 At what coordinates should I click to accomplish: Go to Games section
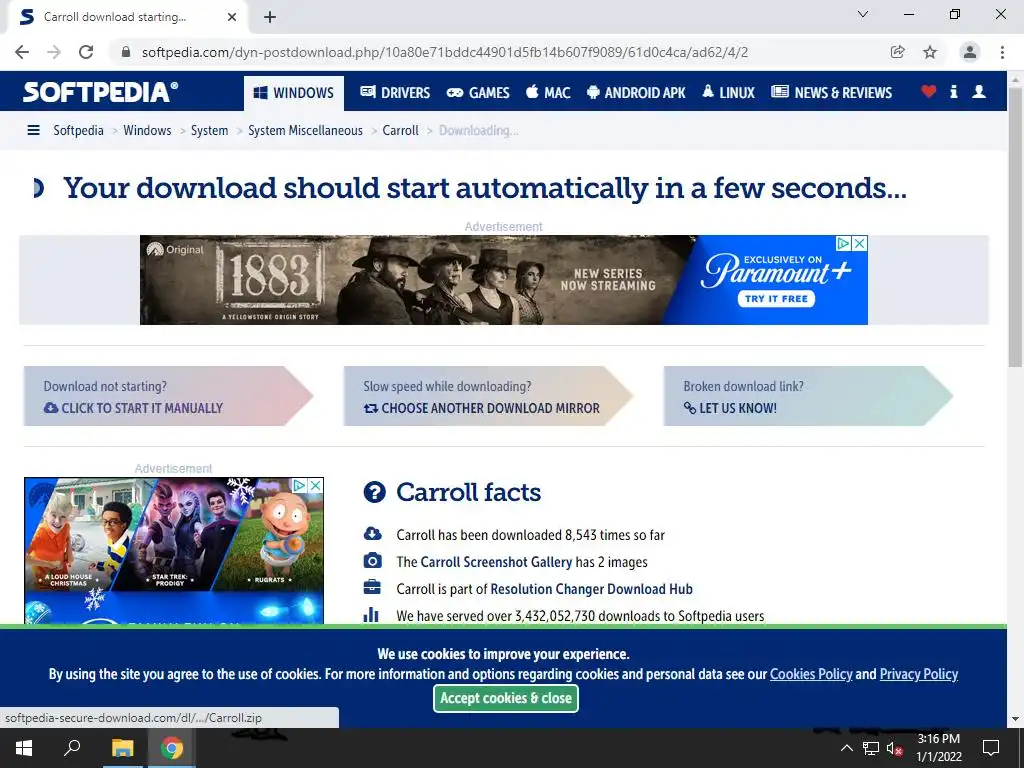point(478,93)
